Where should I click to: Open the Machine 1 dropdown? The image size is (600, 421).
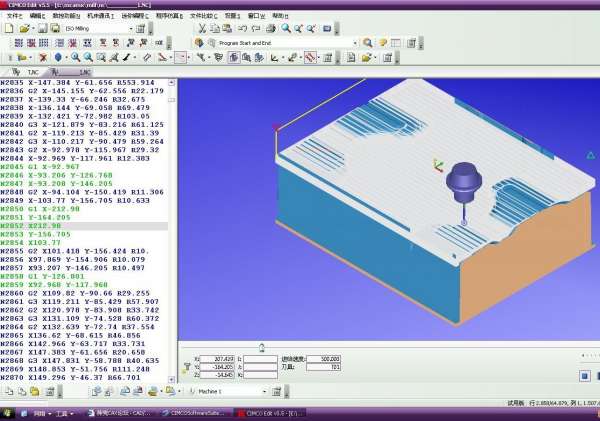click(264, 392)
